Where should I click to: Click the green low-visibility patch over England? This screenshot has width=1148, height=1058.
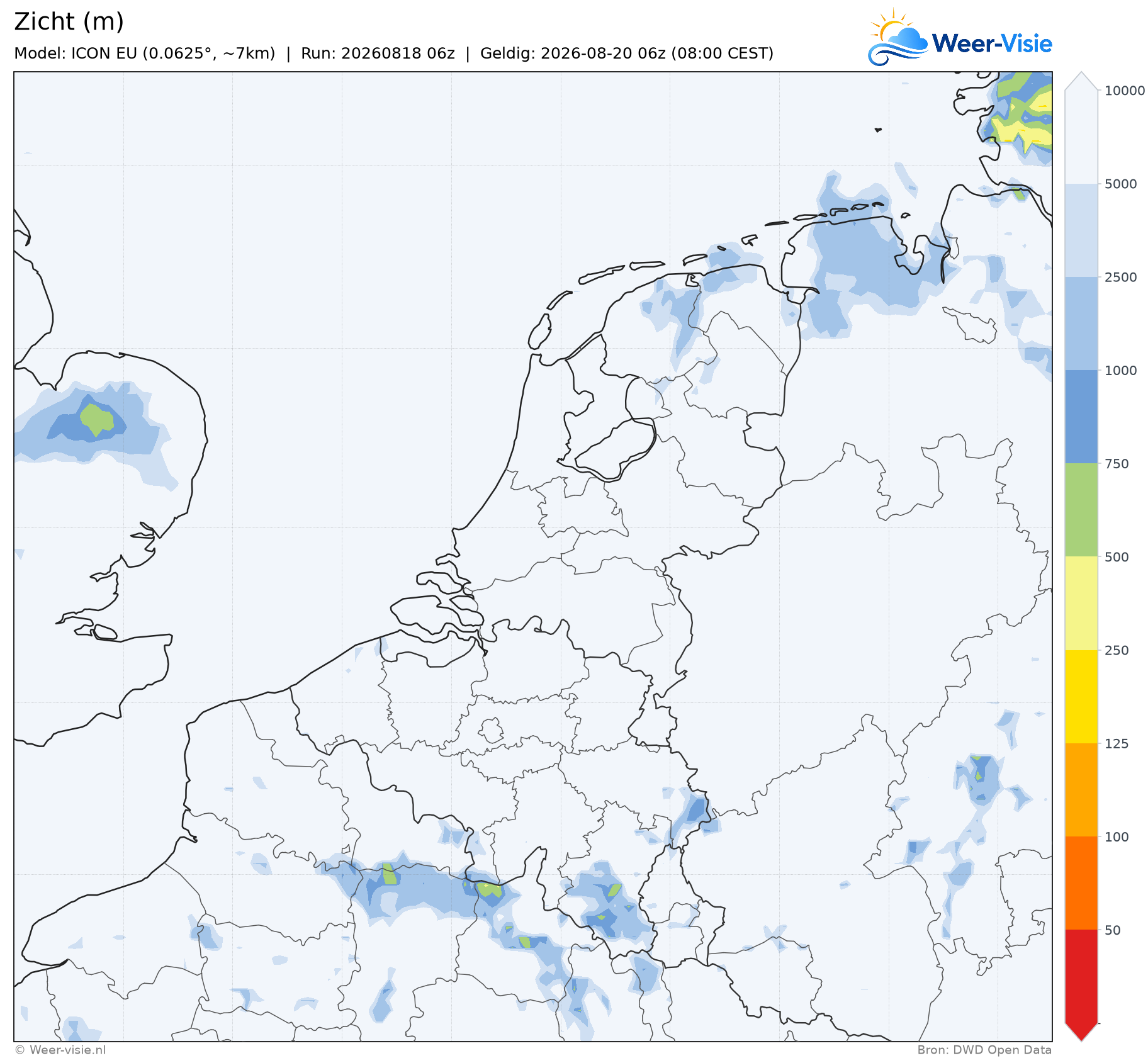pos(96,419)
